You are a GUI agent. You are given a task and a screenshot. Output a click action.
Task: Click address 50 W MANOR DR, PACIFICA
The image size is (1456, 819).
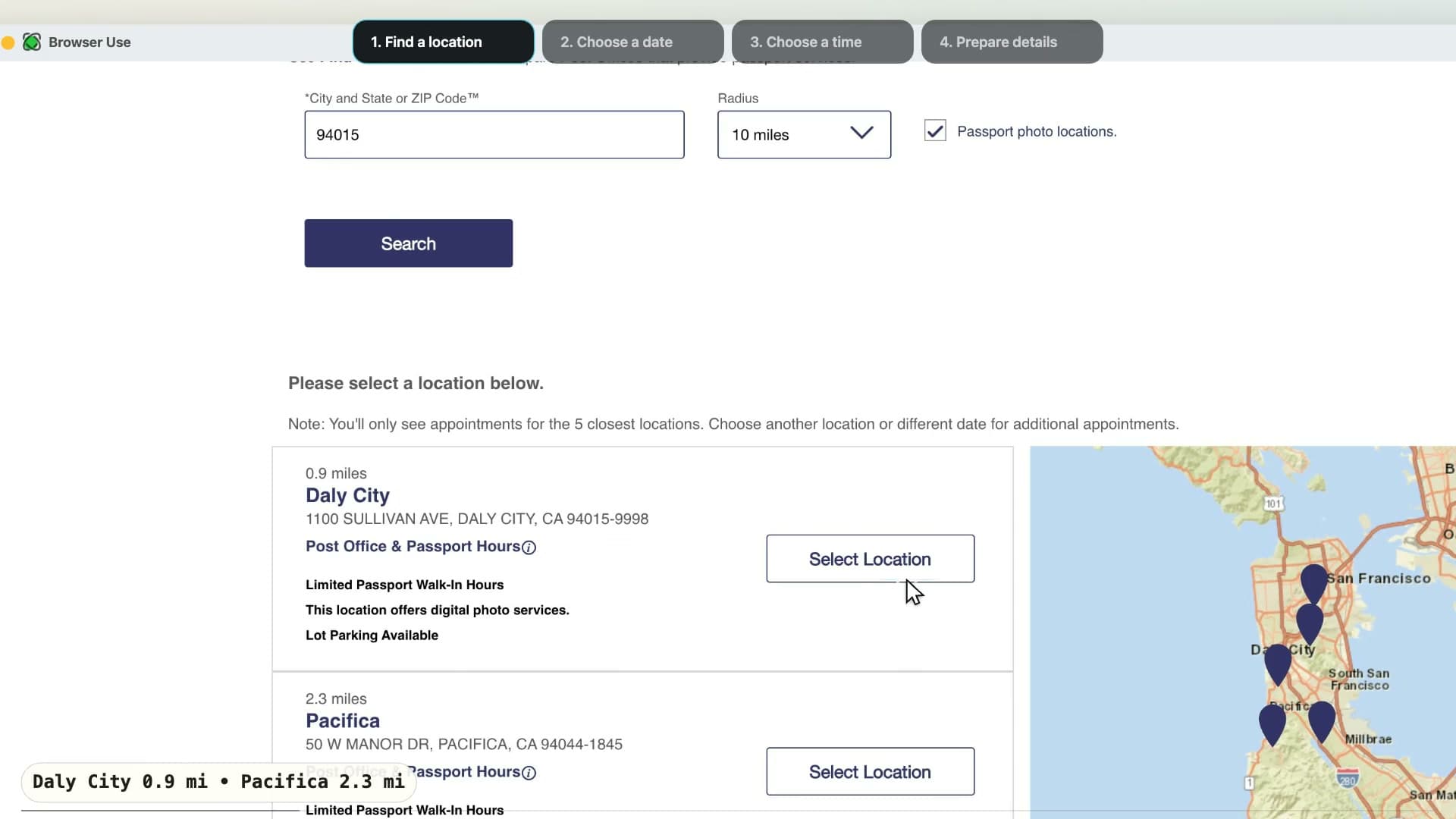pyautogui.click(x=464, y=744)
